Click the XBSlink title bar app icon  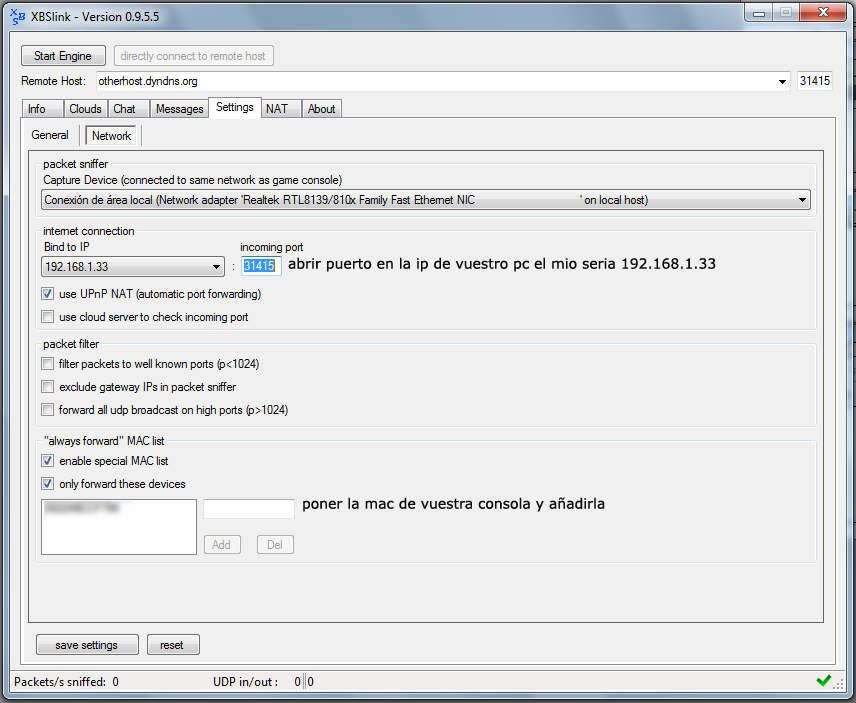(17, 17)
